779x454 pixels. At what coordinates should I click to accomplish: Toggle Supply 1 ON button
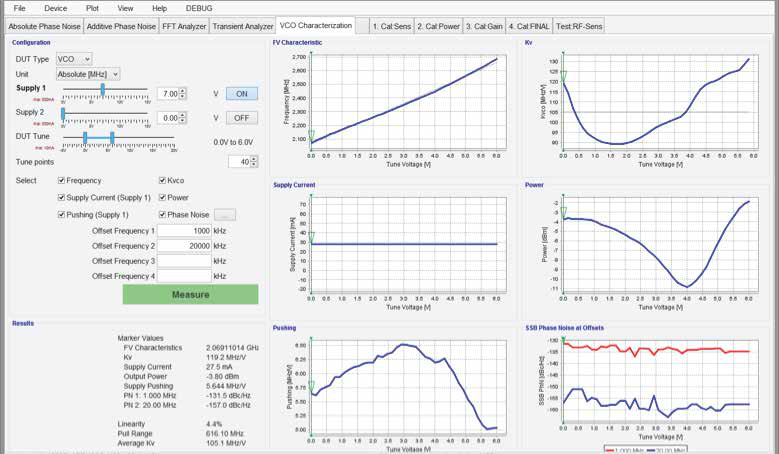[x=242, y=94]
